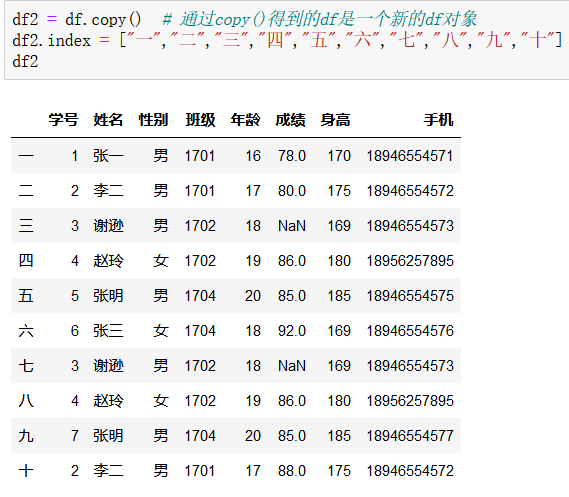569x497 pixels.
Task: Click the 学号 column header
Action: click(x=63, y=120)
